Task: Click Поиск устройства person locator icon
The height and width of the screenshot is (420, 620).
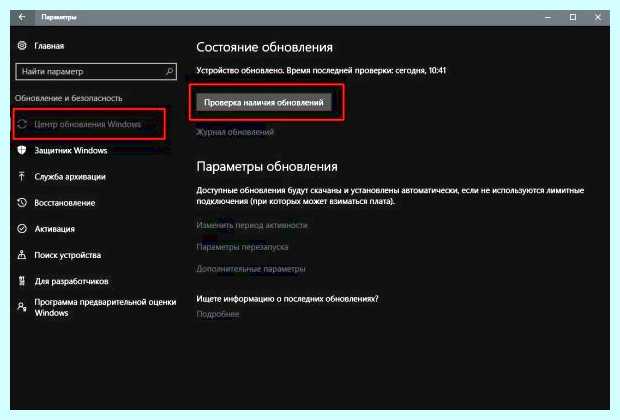Action: tap(22, 255)
